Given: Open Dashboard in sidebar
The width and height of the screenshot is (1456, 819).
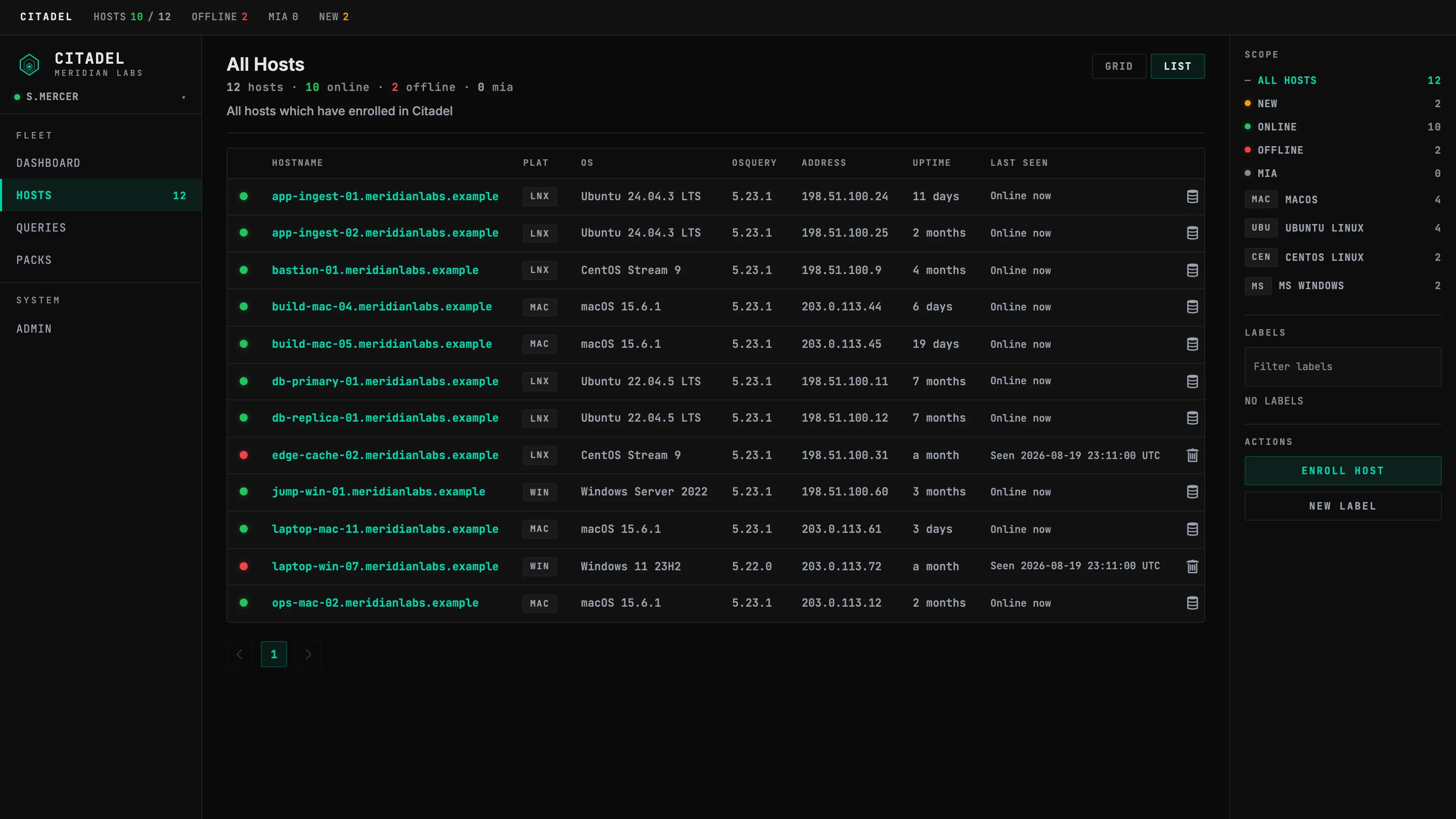Looking at the screenshot, I should 101,163.
